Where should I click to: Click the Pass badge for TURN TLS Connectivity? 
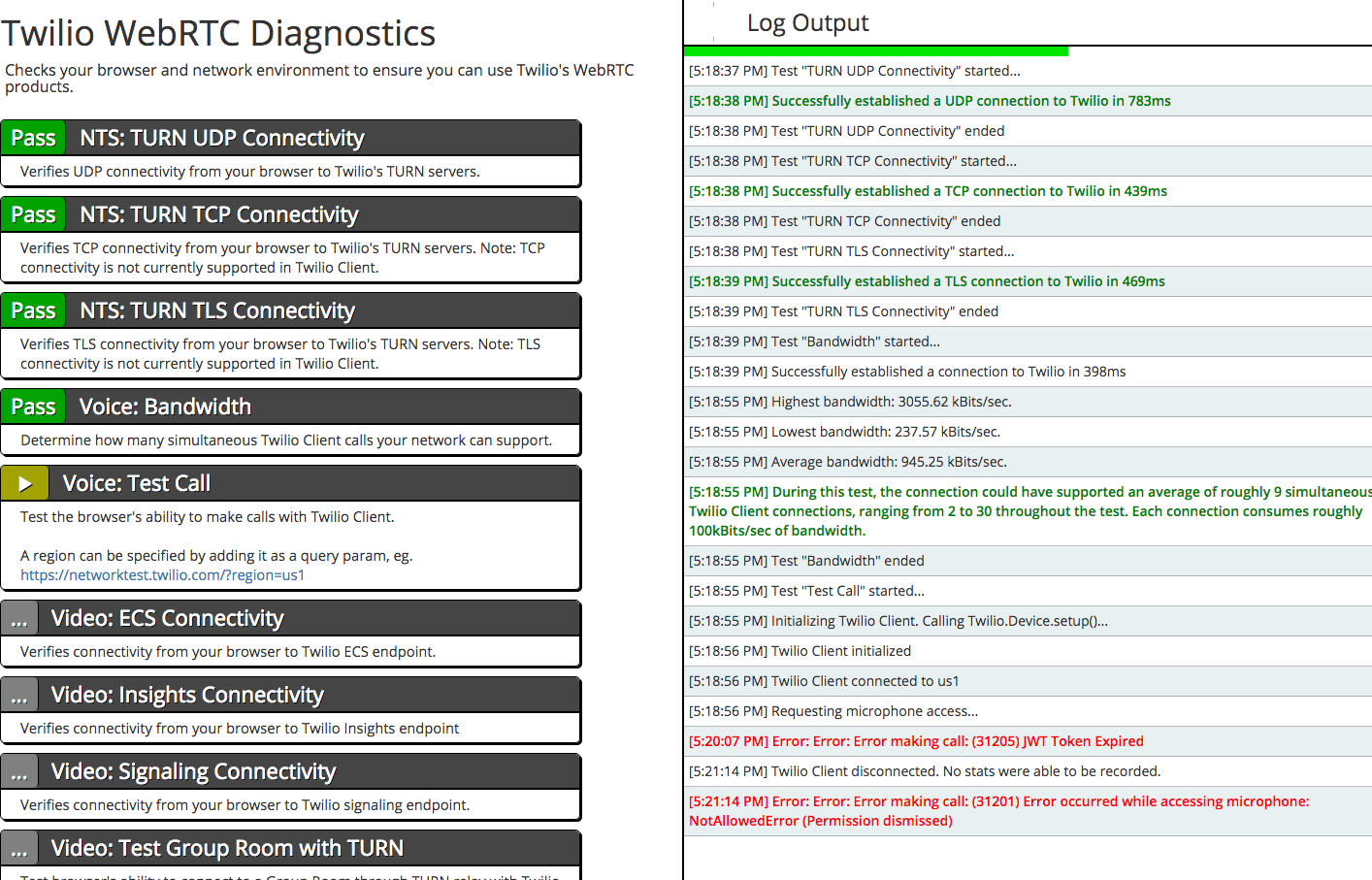(33, 310)
